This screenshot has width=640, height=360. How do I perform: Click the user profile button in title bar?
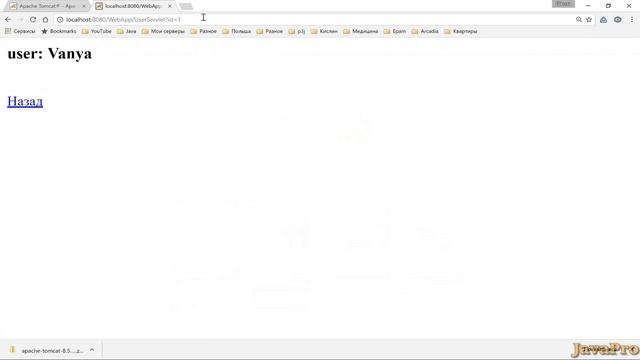[x=564, y=4]
